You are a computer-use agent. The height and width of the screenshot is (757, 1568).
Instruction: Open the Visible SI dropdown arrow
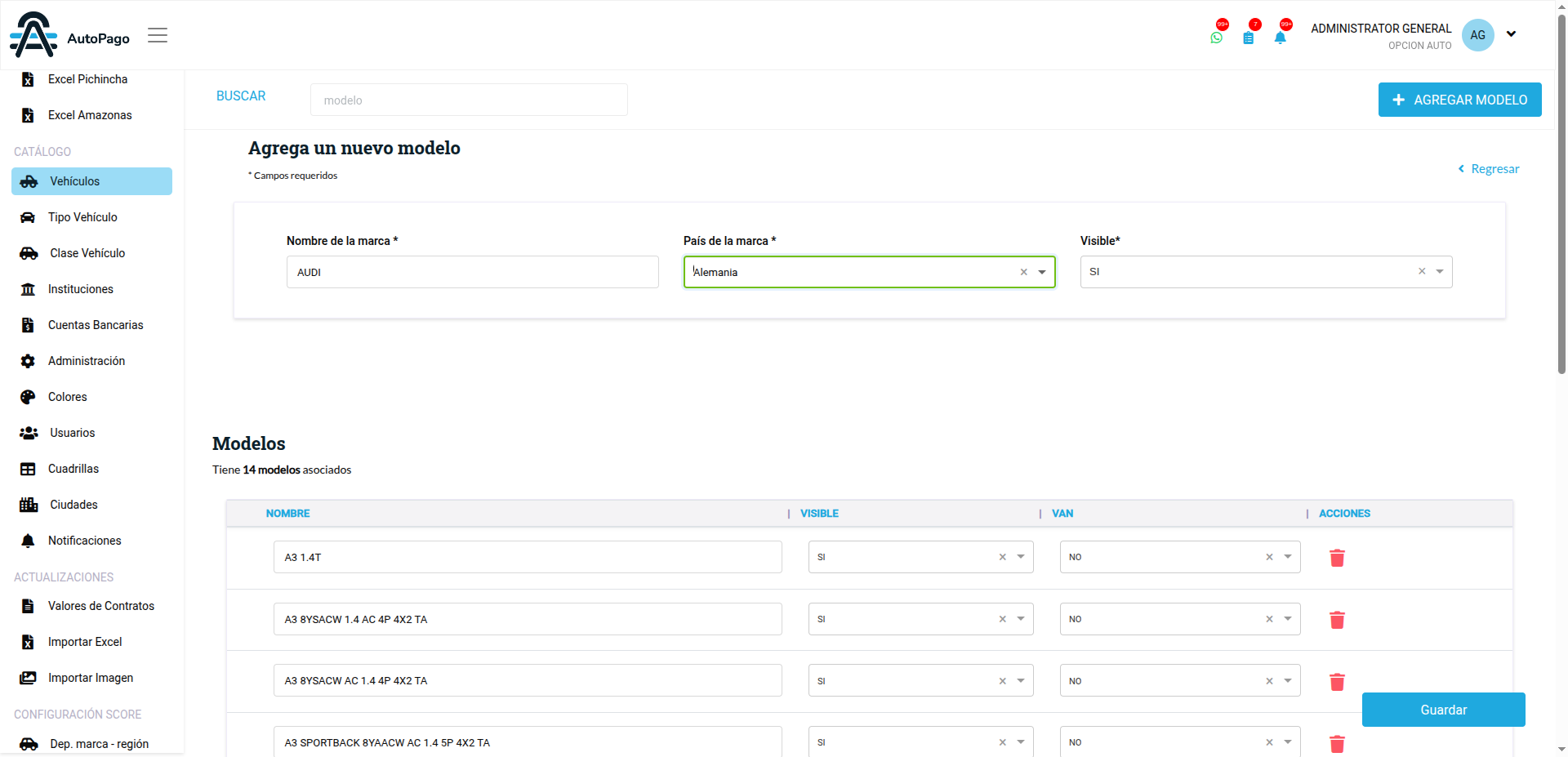point(1440,271)
